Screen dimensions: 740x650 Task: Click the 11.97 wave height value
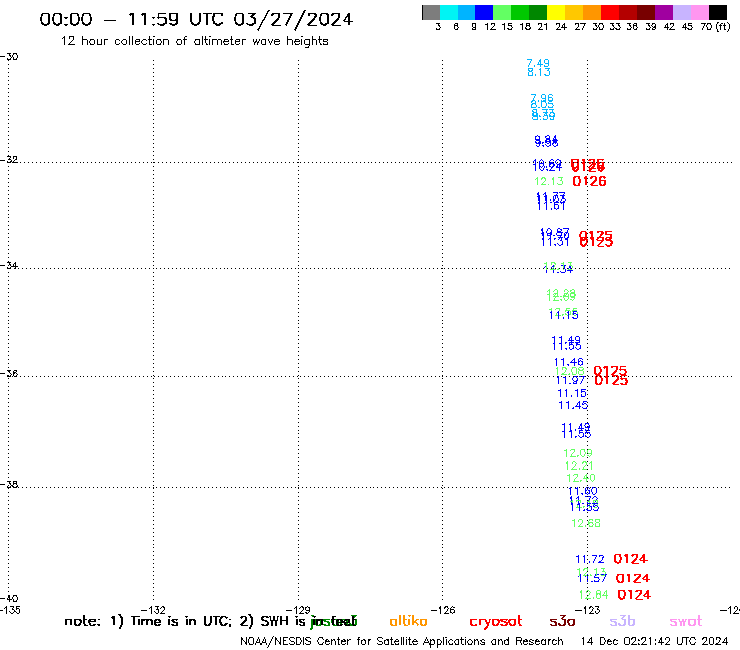pyautogui.click(x=571, y=380)
